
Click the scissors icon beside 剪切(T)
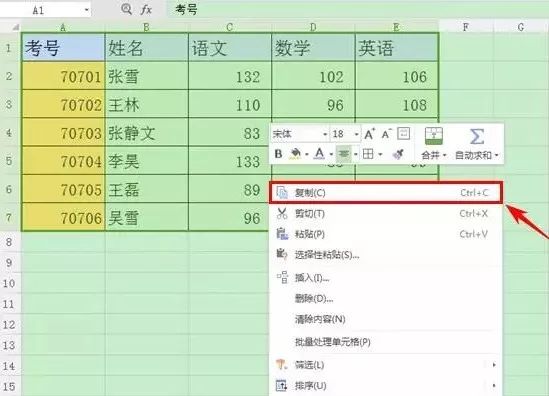pyautogui.click(x=282, y=213)
